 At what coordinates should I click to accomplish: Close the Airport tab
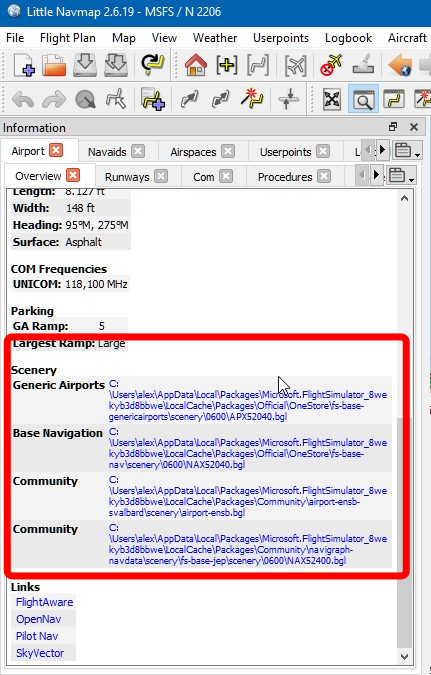[x=56, y=150]
